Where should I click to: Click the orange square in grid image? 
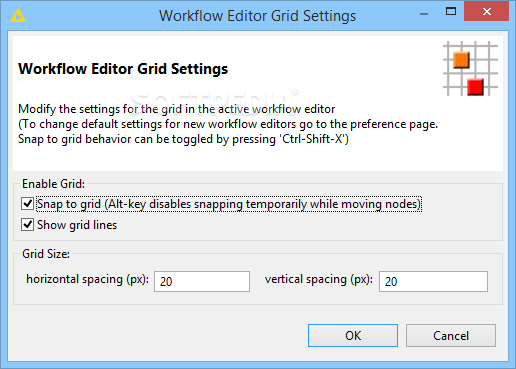(461, 60)
